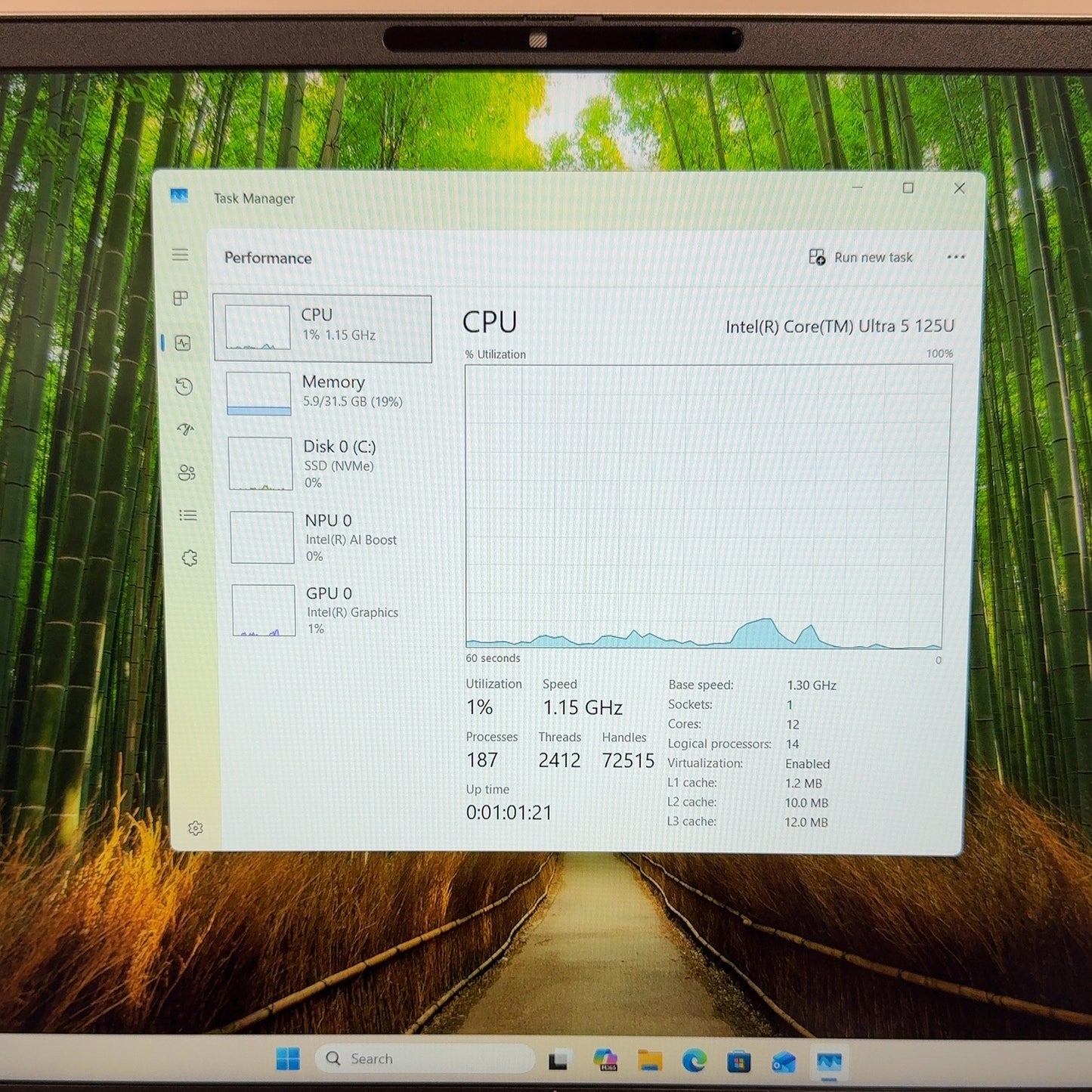Open the Services puzzle-piece icon
The height and width of the screenshot is (1092, 1092).
(x=190, y=558)
